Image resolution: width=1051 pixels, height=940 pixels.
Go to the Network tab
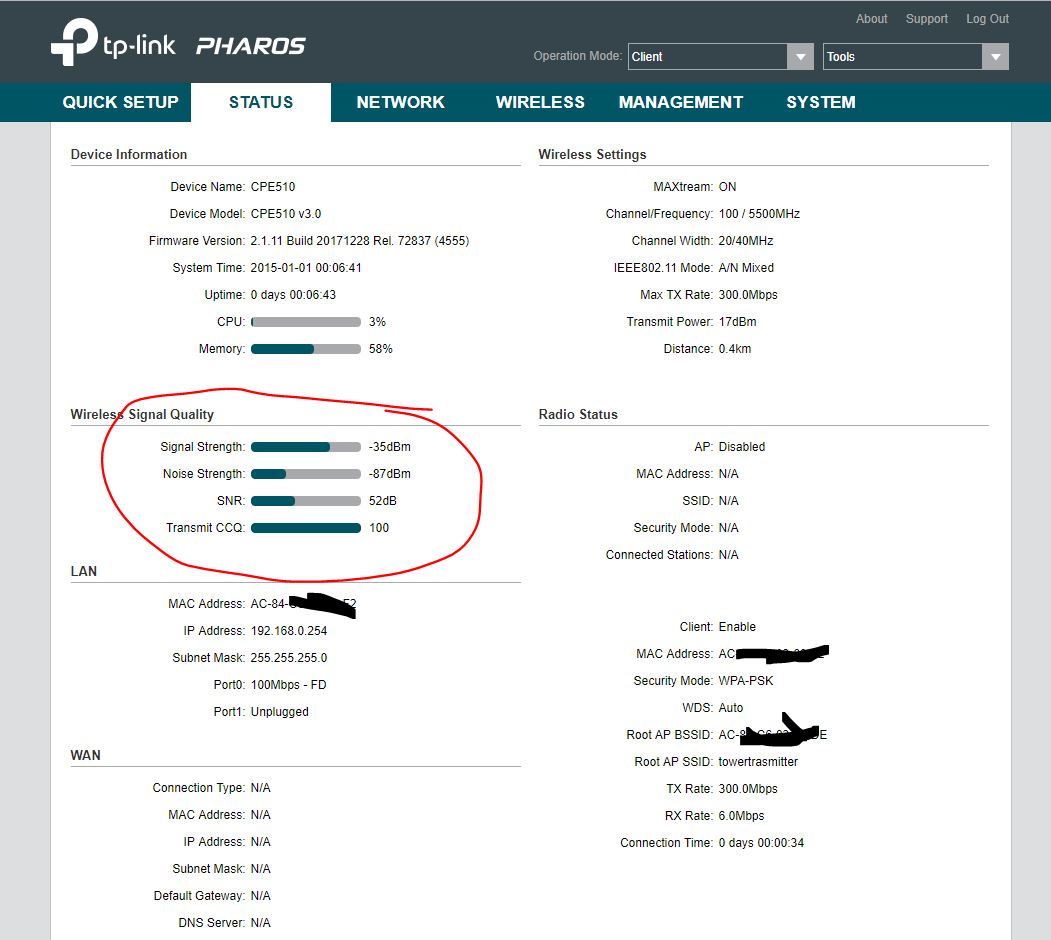pos(400,102)
